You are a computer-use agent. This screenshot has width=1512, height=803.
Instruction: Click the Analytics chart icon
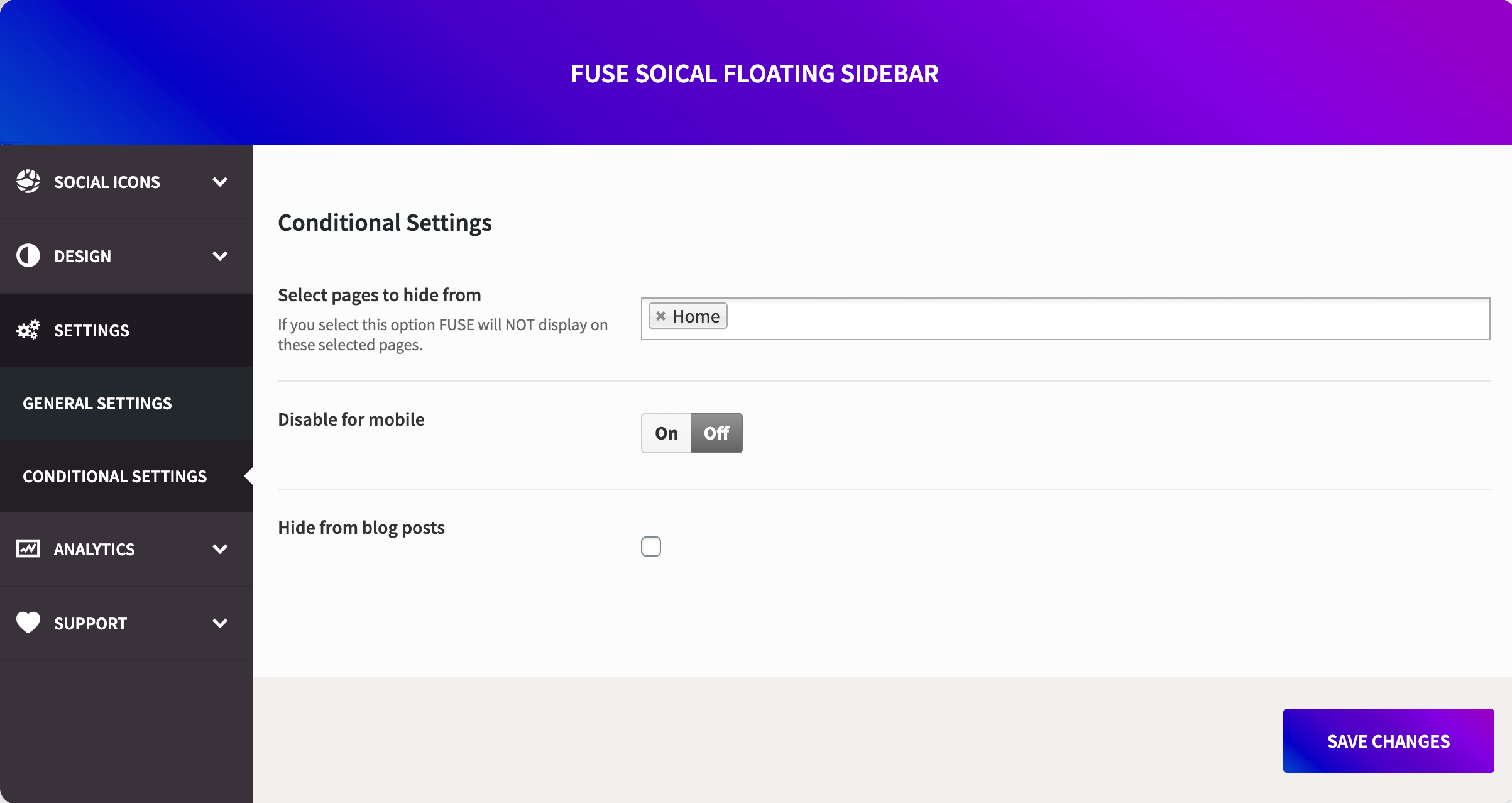[28, 548]
